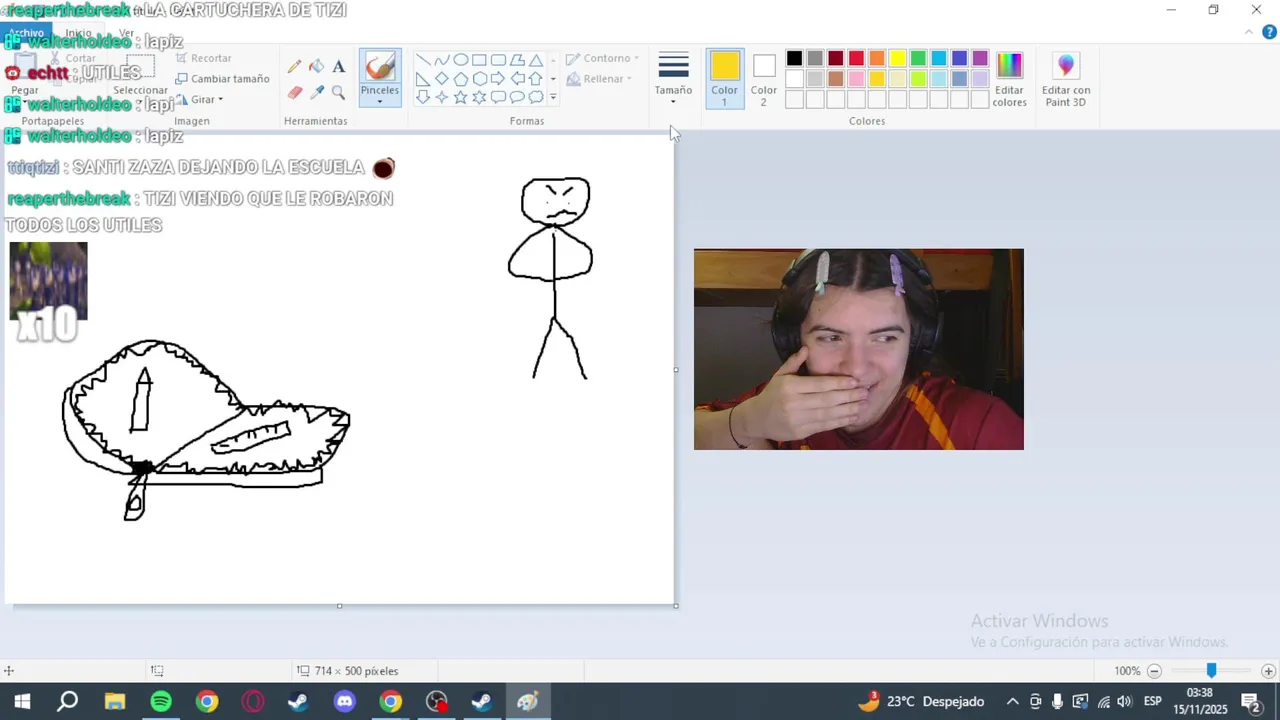
Task: Choose the Isosceles triangle shape
Action: [x=536, y=60]
